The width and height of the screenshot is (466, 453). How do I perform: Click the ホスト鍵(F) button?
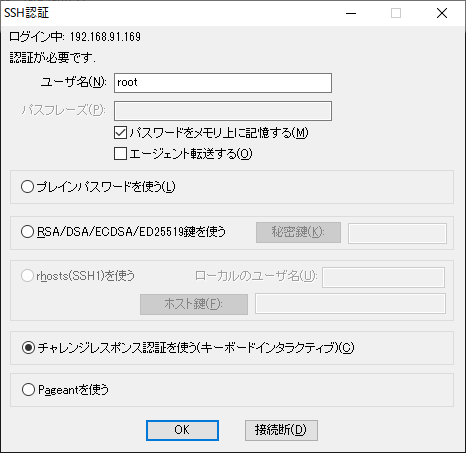point(194,304)
